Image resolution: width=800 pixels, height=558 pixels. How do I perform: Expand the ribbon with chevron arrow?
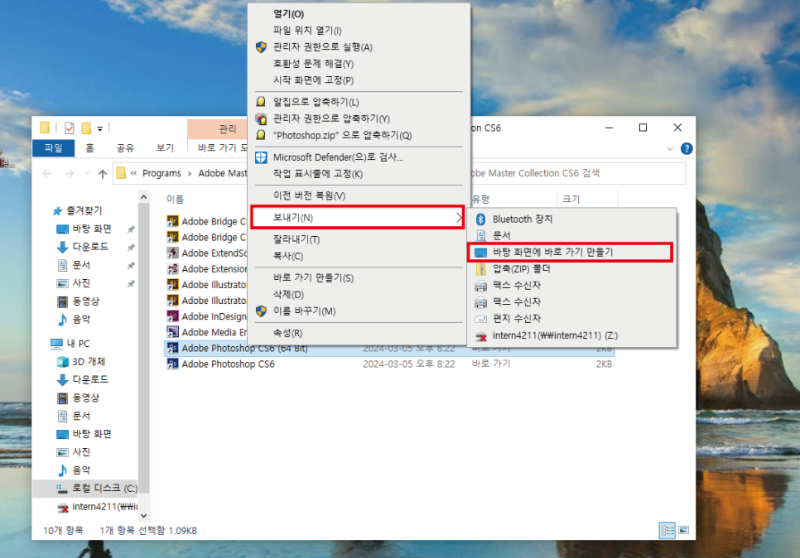pyautogui.click(x=670, y=149)
